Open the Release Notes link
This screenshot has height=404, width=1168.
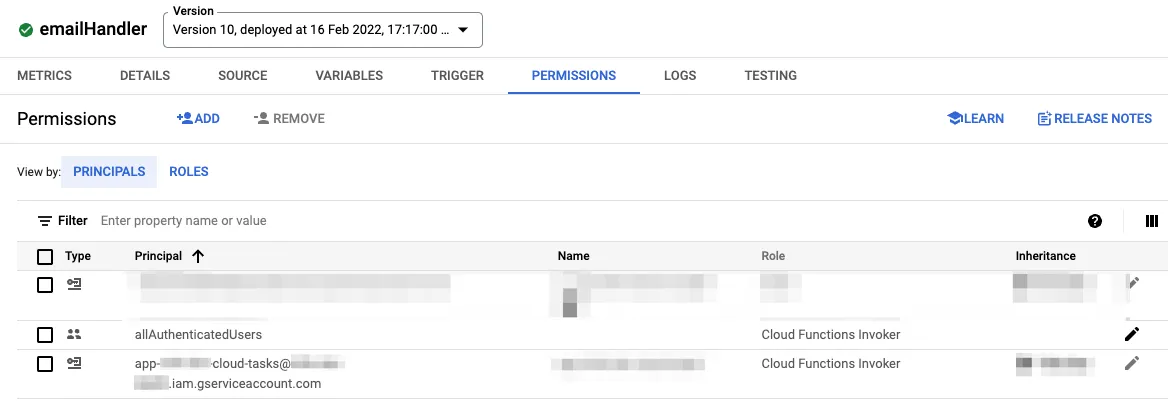1094,119
